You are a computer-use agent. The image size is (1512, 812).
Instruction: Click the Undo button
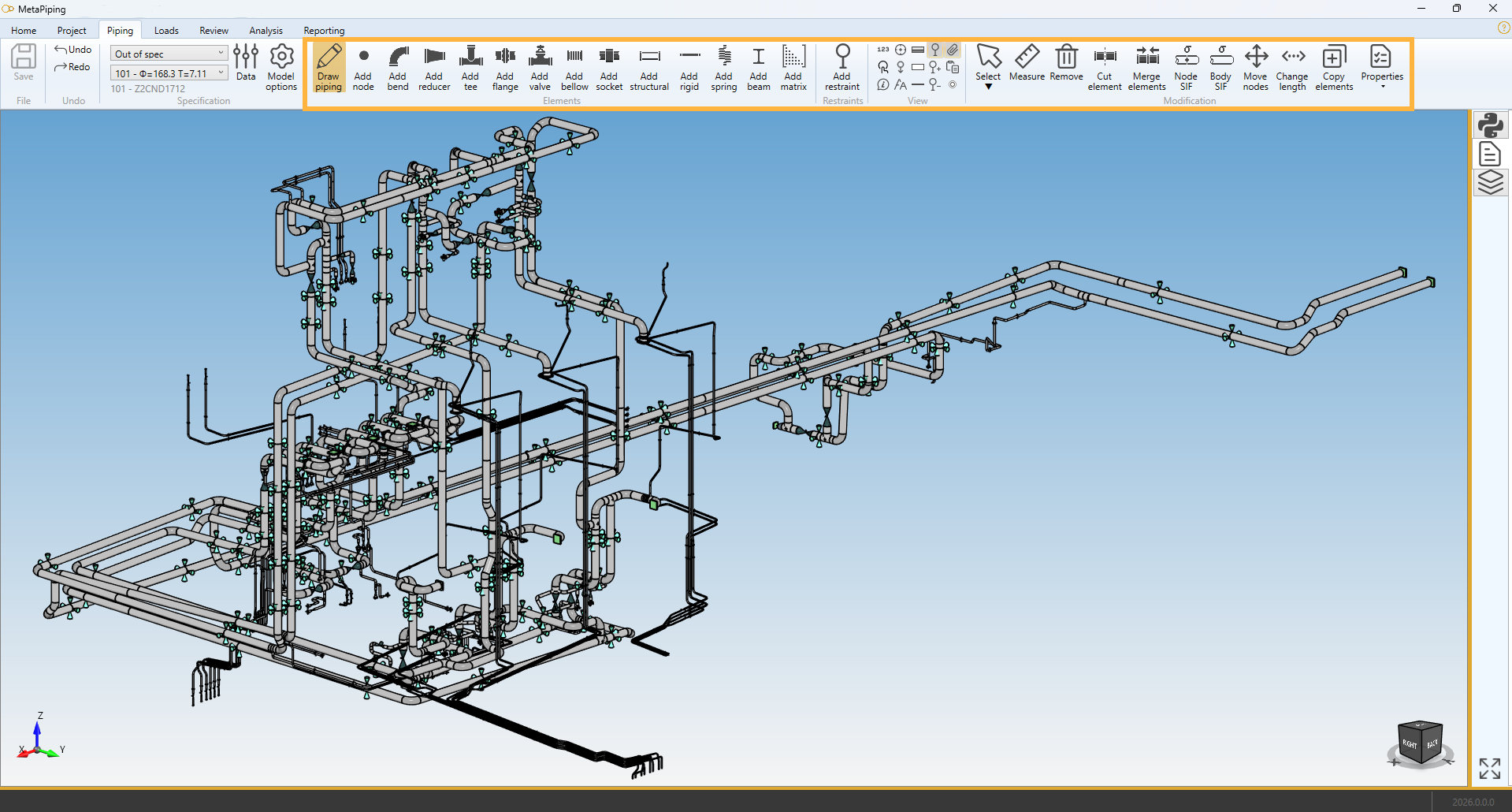(73, 50)
